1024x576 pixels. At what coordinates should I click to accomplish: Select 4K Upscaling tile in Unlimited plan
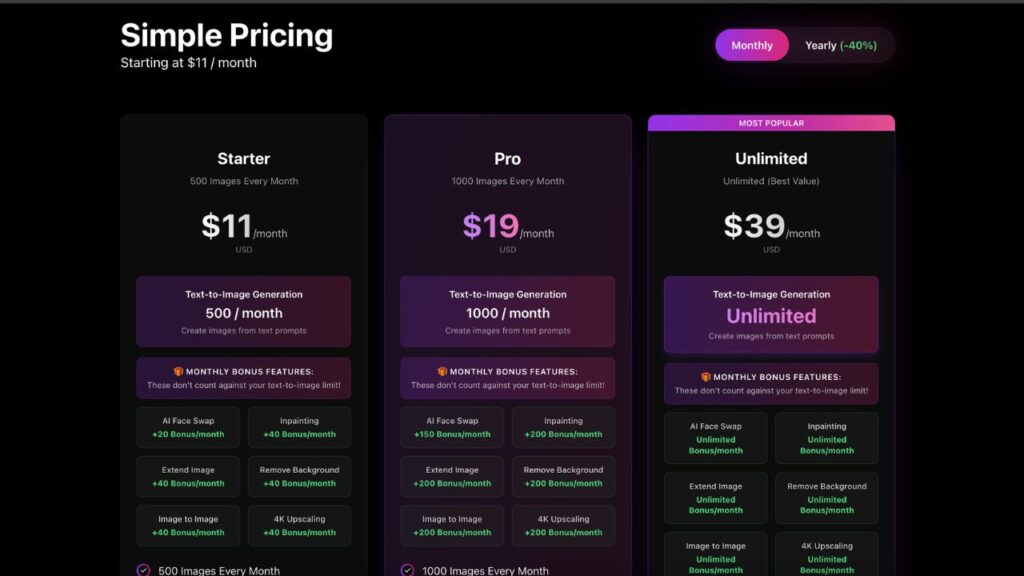[827, 554]
